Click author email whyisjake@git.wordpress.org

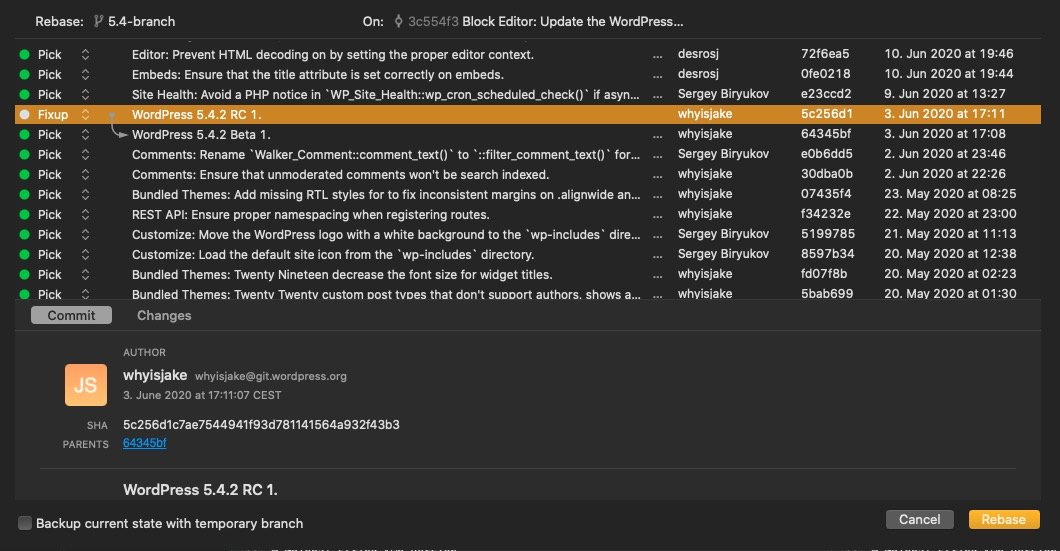[x=270, y=377]
